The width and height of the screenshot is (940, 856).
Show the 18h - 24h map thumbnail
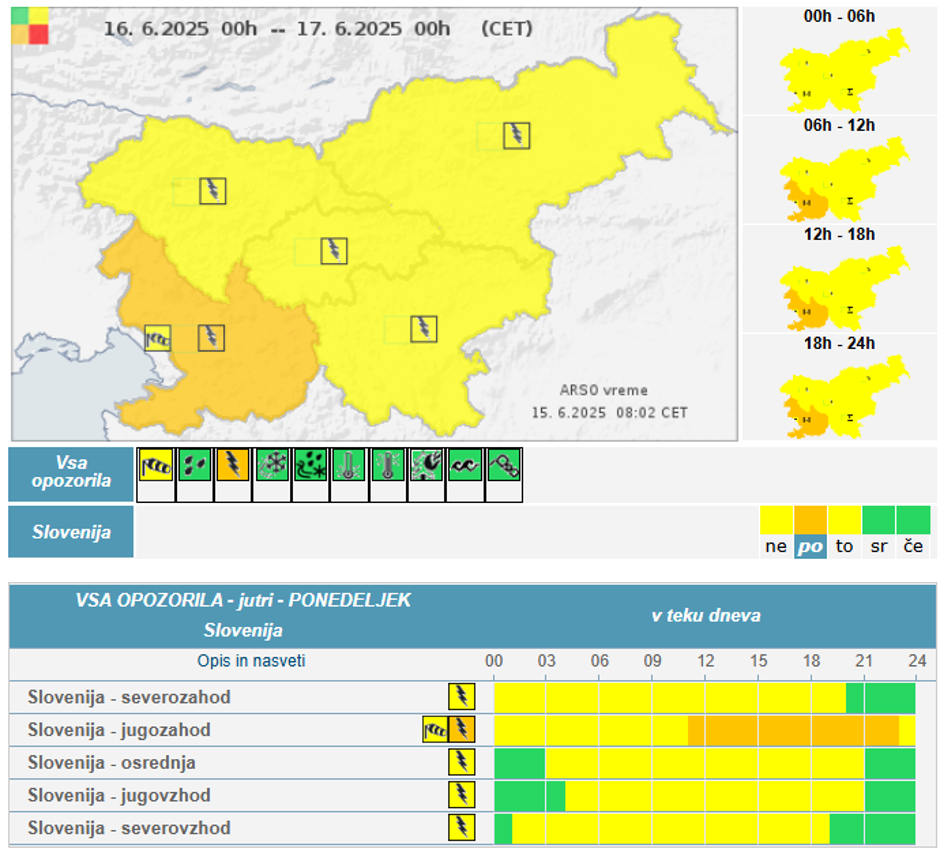click(840, 396)
